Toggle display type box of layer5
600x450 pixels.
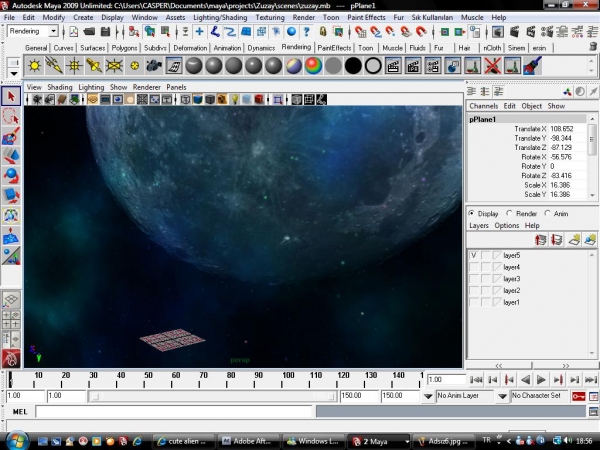click(x=486, y=255)
